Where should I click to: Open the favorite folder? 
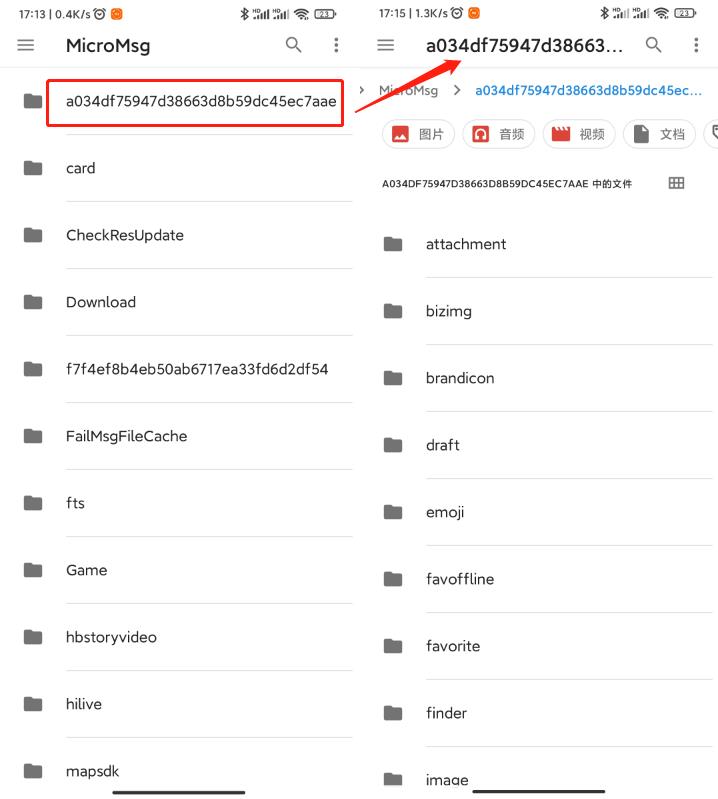453,646
